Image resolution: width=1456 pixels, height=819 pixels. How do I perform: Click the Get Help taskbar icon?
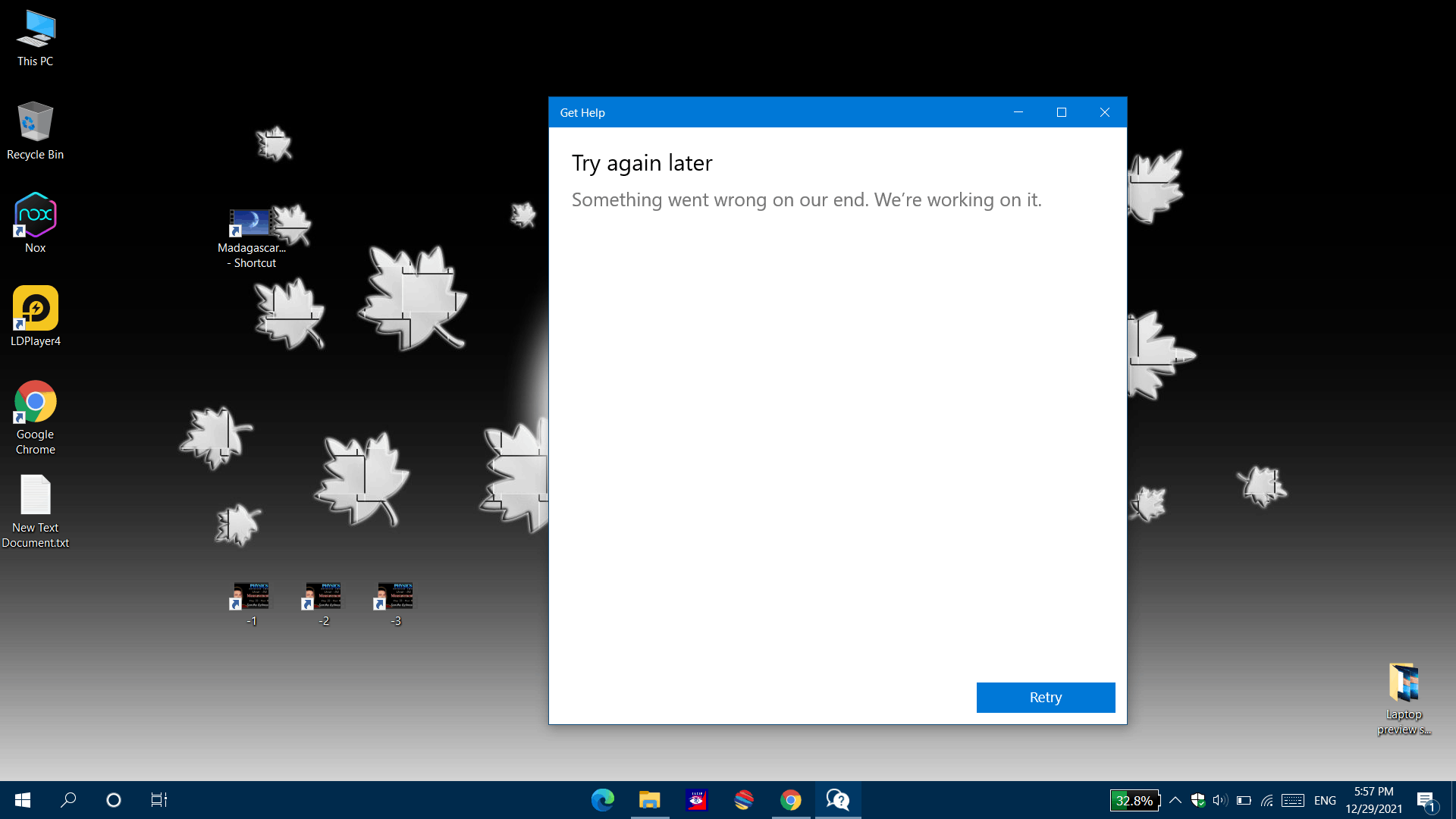pyautogui.click(x=838, y=800)
